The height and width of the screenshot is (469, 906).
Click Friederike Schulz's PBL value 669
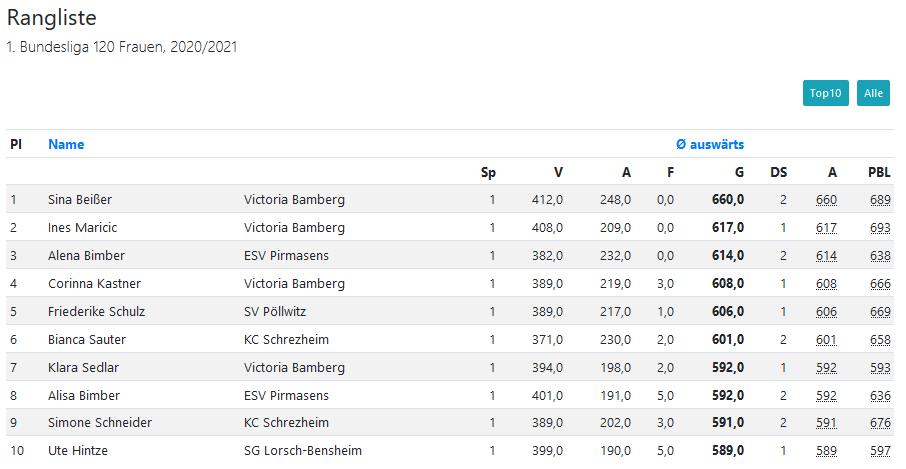click(x=880, y=312)
